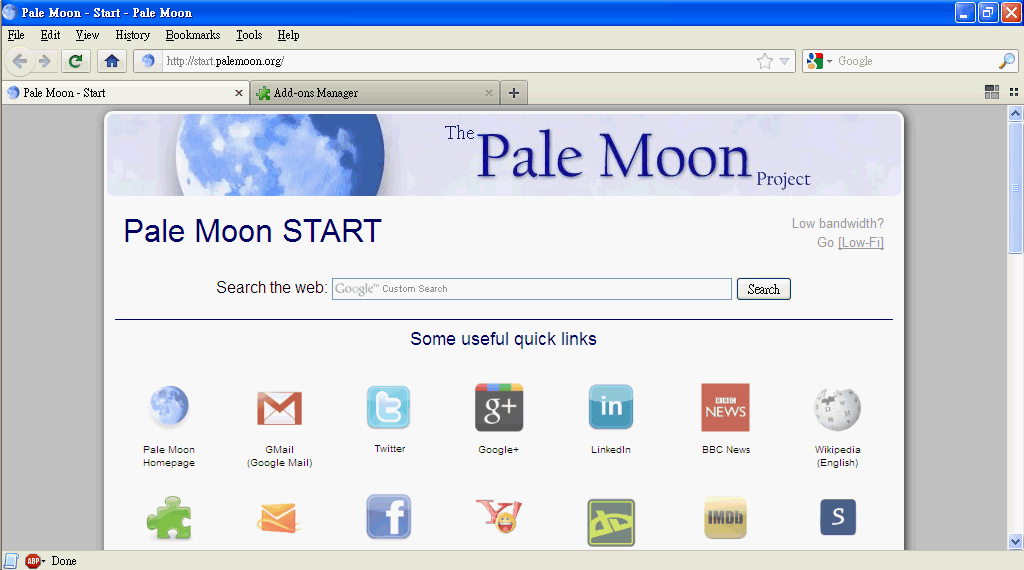Open the Edit menu
This screenshot has height=570, width=1024.
(50, 35)
